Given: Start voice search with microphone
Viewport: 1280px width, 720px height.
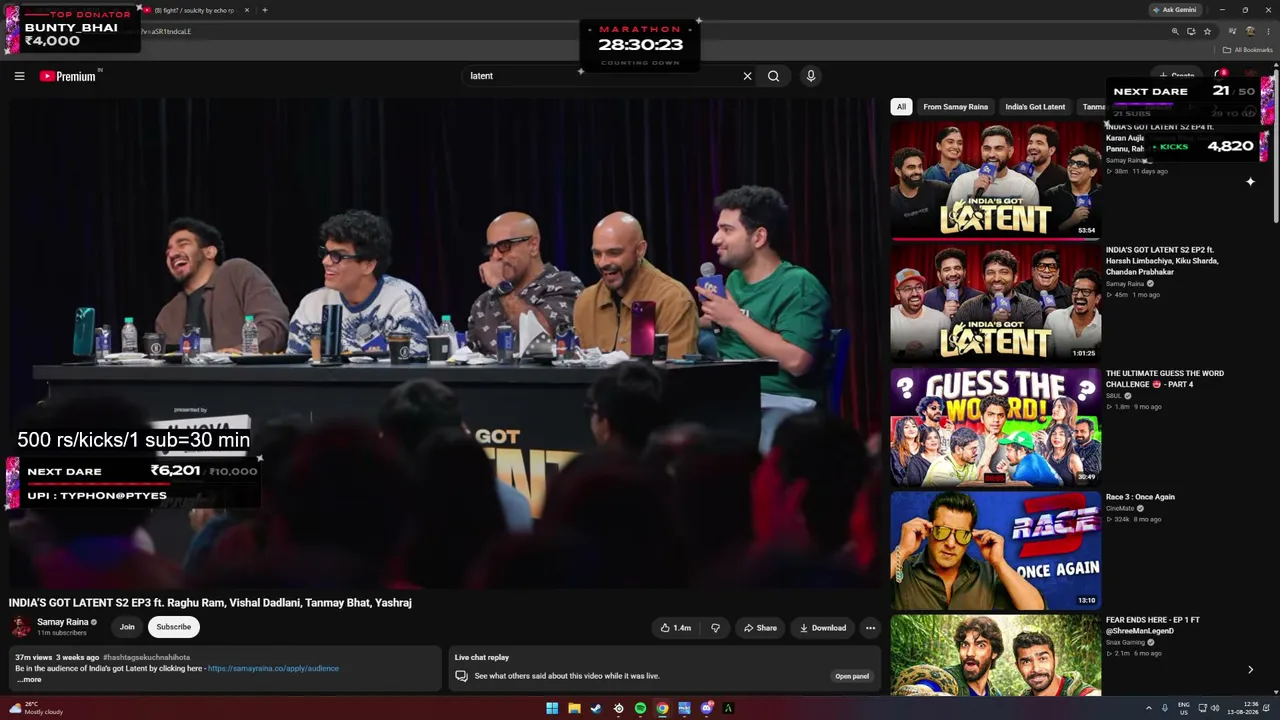Looking at the screenshot, I should pos(811,76).
